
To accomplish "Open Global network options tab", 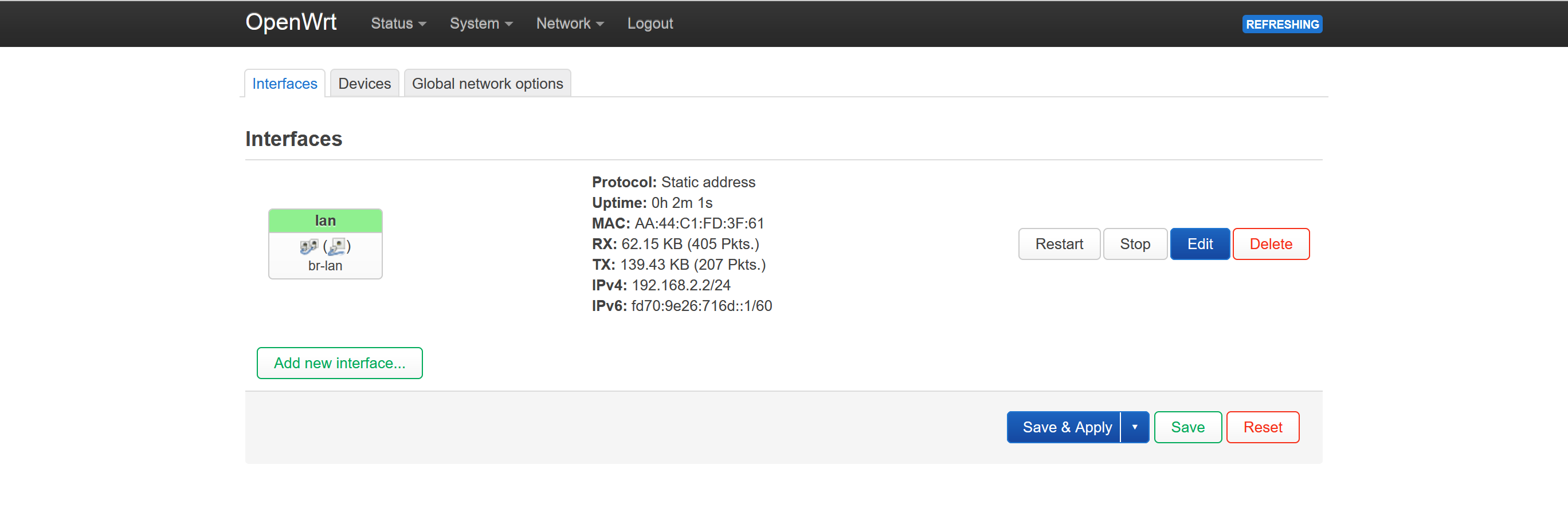I will [487, 83].
